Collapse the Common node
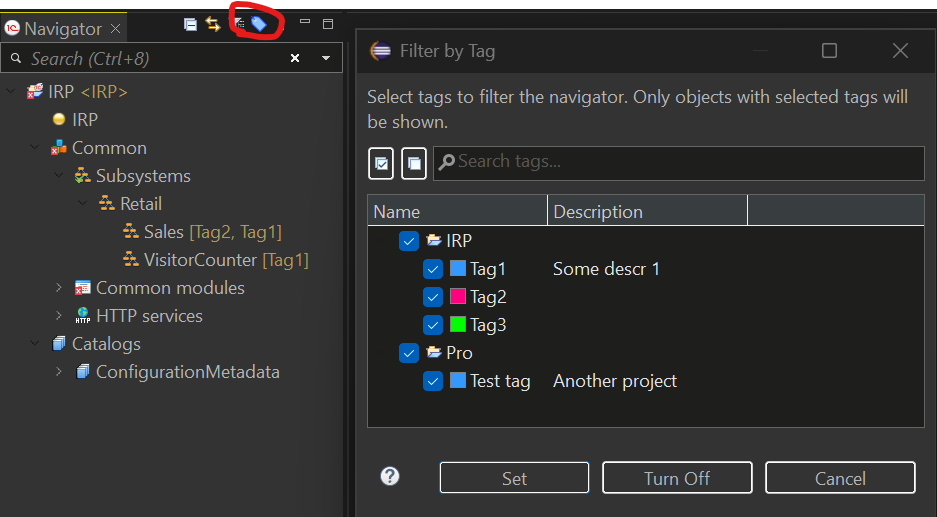The image size is (937, 517). tap(35, 147)
